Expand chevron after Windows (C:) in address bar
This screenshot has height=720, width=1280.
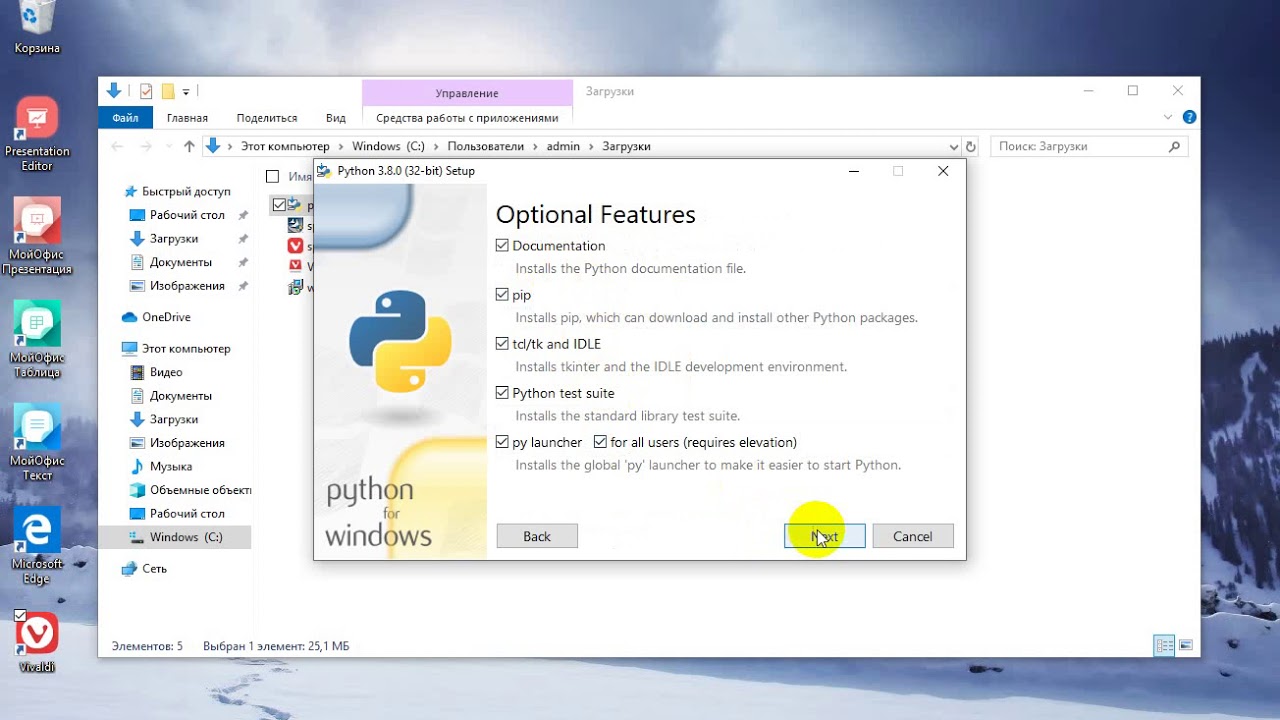pos(436,146)
